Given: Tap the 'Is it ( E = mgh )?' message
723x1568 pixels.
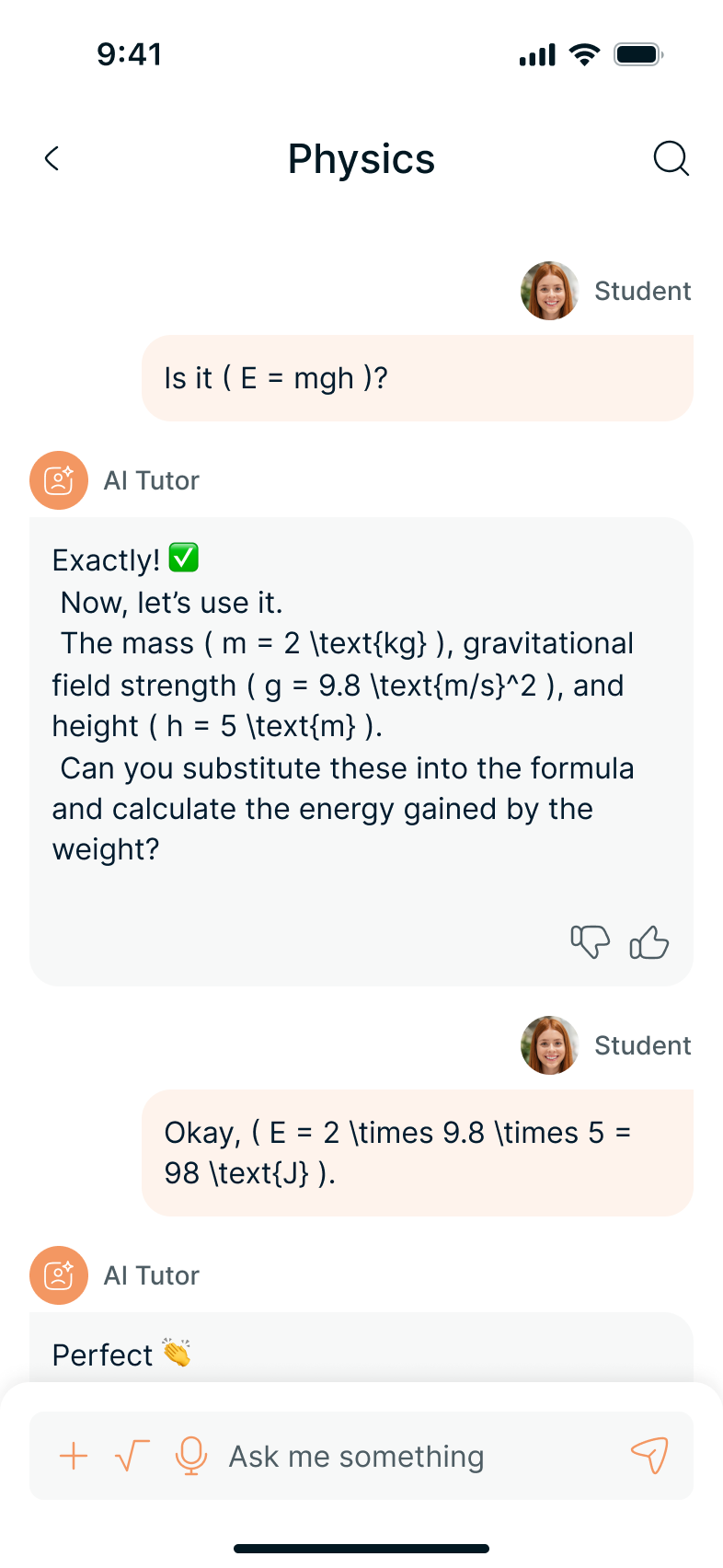Looking at the screenshot, I should pos(417,378).
